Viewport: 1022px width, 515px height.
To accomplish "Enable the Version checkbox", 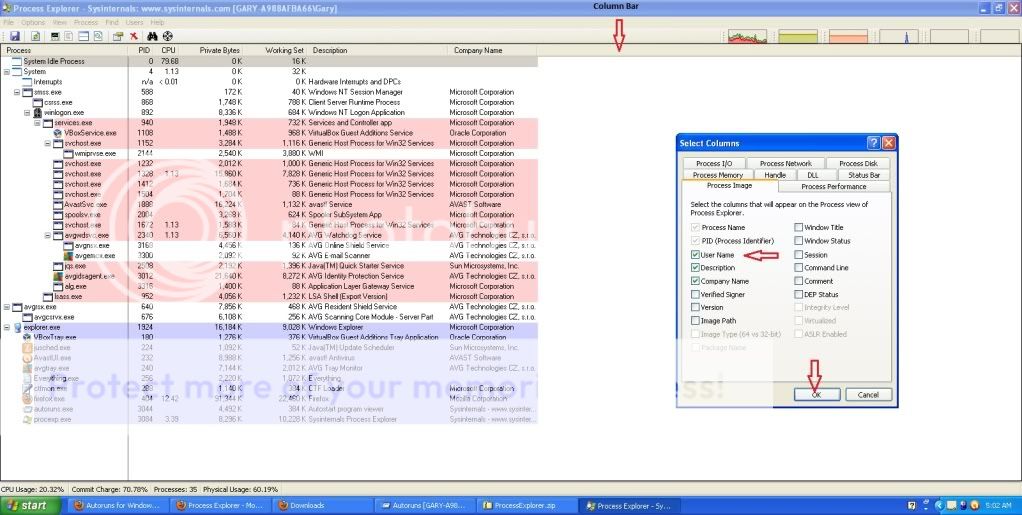I will tap(695, 308).
